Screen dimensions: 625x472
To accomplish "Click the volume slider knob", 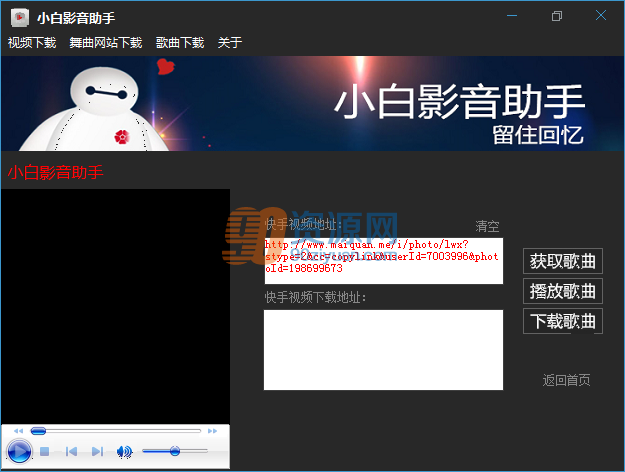I will coord(175,451).
